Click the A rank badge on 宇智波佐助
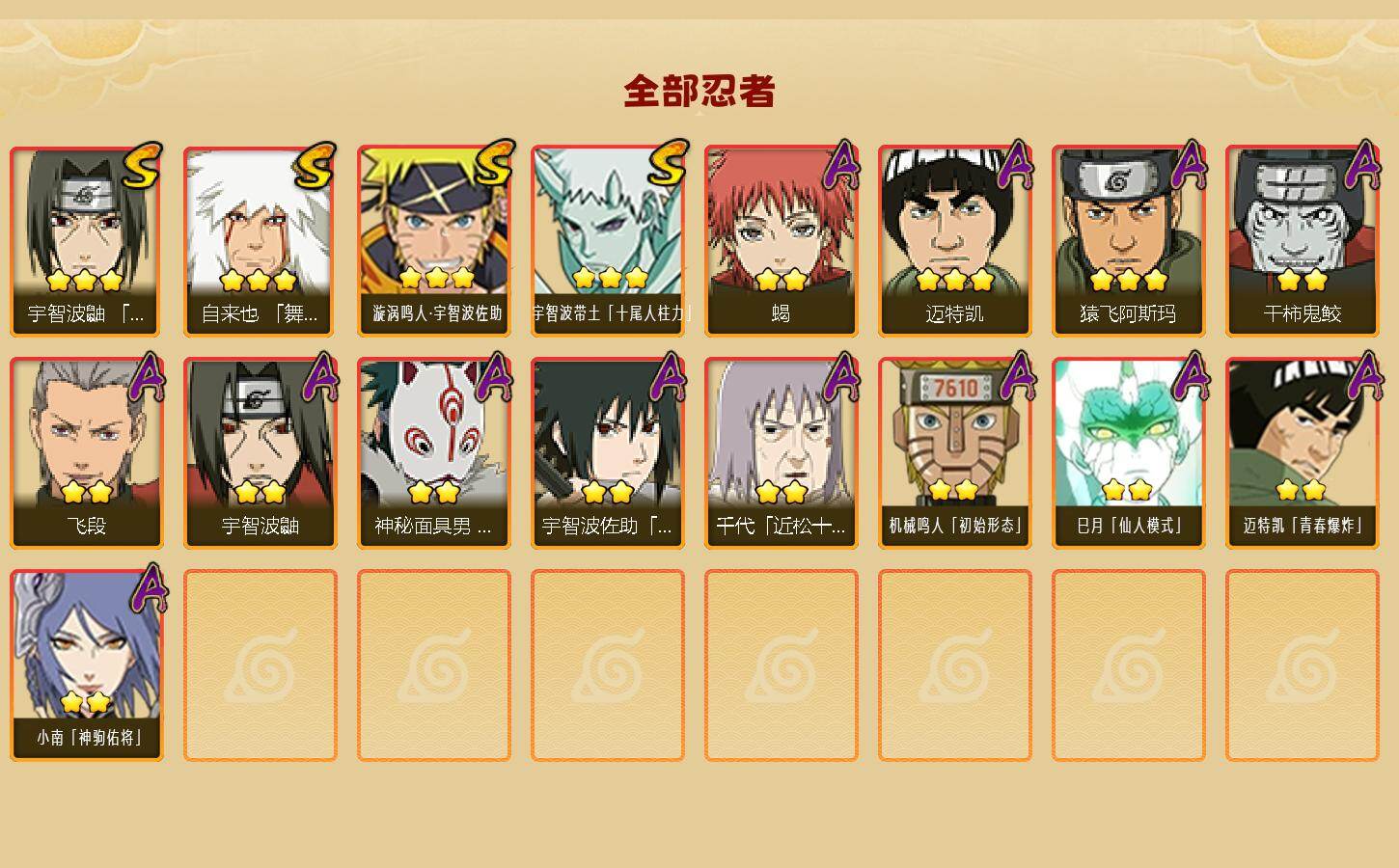This screenshot has width=1399, height=868. click(x=669, y=378)
